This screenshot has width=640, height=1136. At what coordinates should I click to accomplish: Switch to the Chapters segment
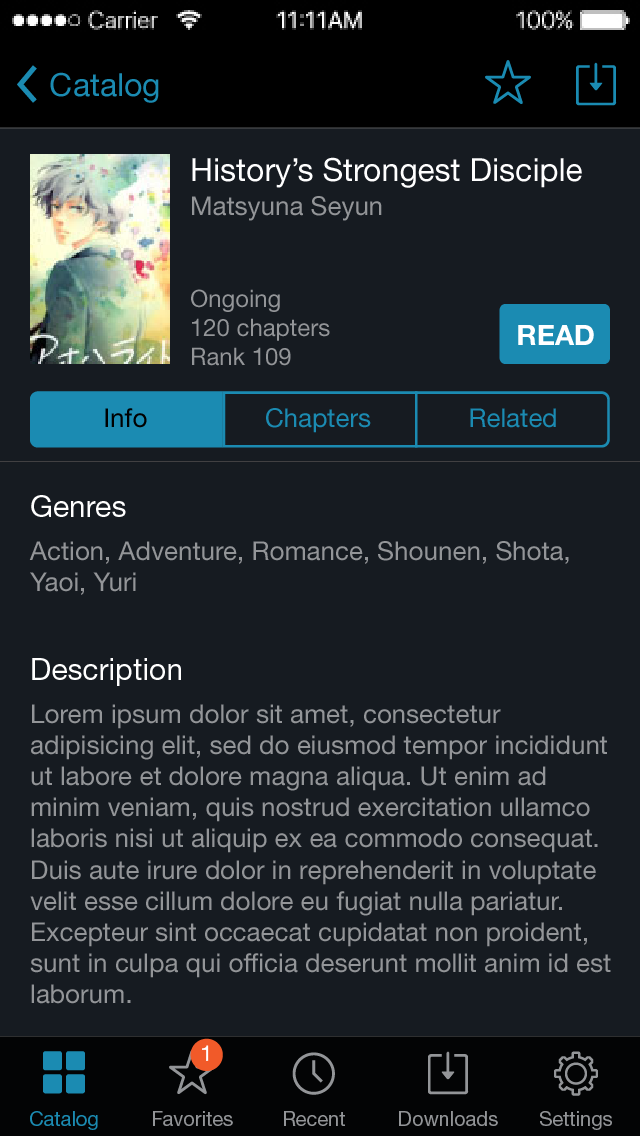[x=320, y=419]
